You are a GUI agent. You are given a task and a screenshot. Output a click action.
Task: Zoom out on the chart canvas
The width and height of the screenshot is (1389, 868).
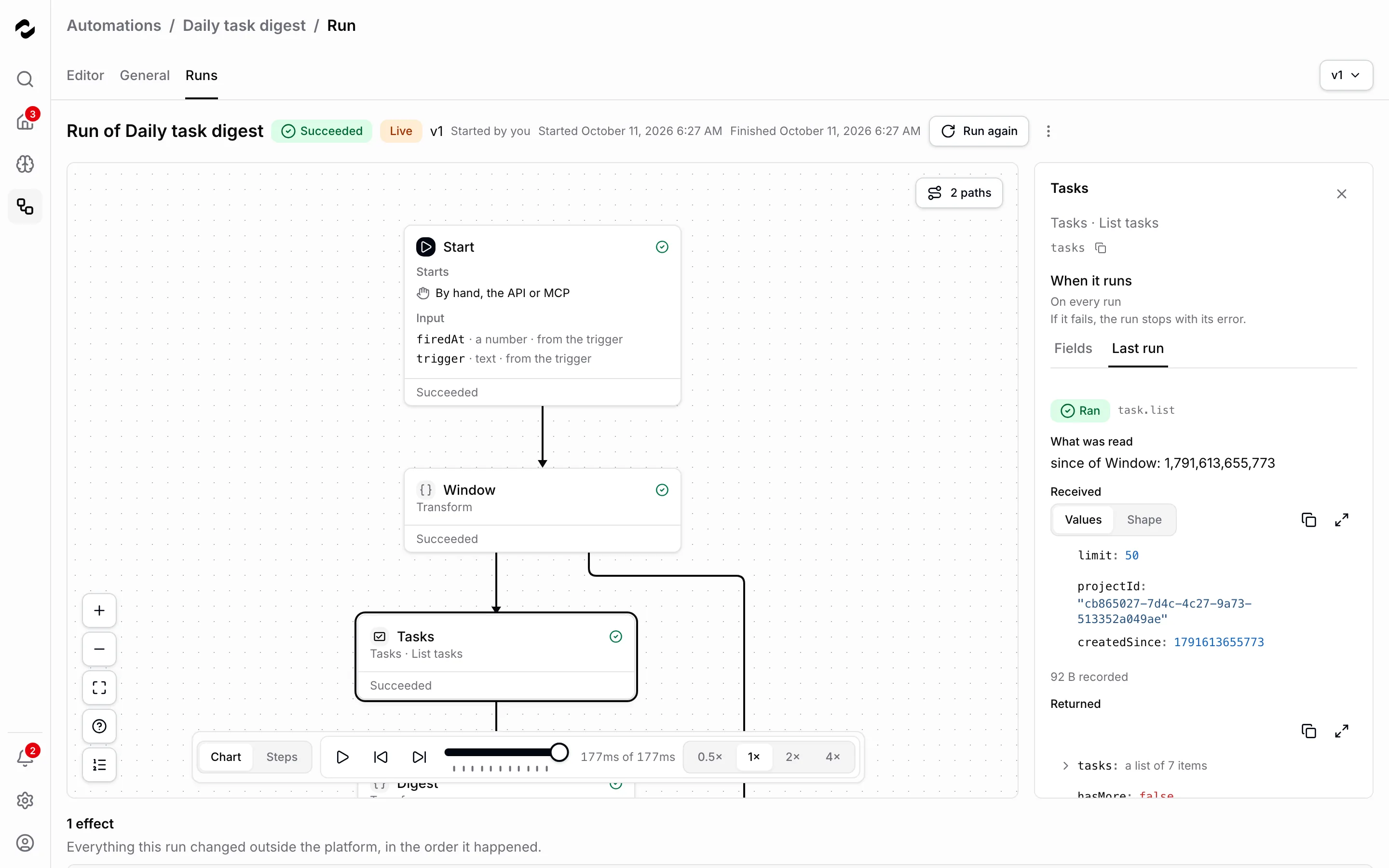tap(99, 649)
